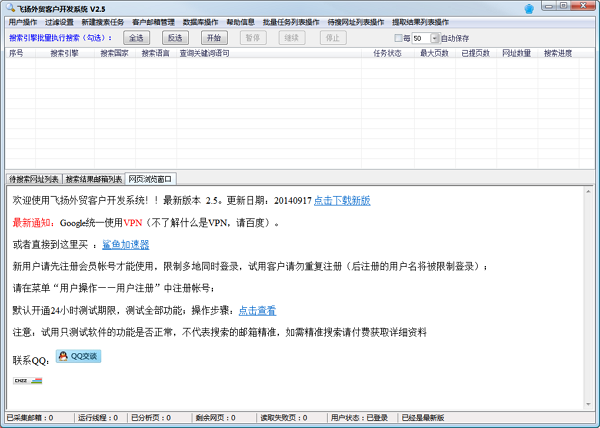Open the 提取结果列表操作 menu

[x=421, y=22]
